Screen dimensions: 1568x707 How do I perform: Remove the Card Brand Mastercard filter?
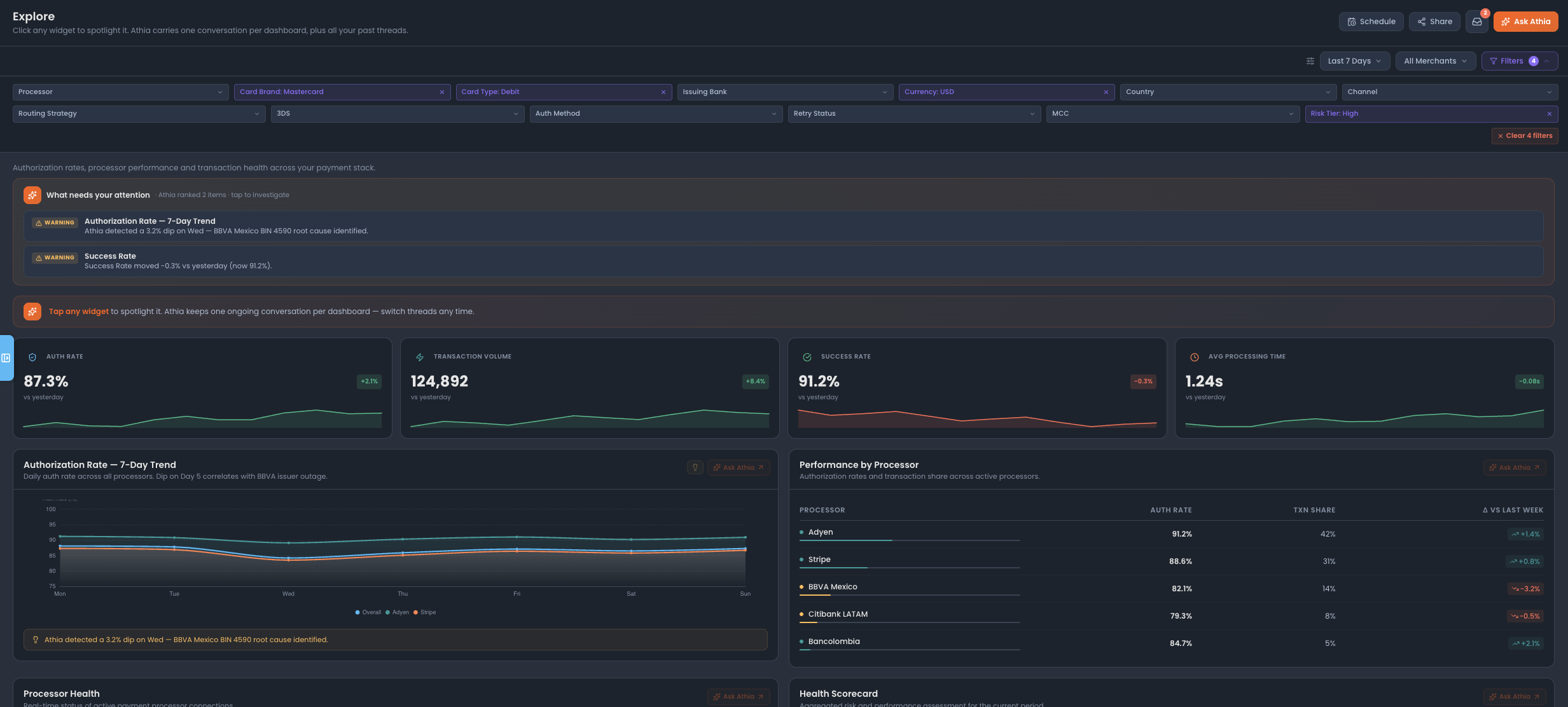442,92
